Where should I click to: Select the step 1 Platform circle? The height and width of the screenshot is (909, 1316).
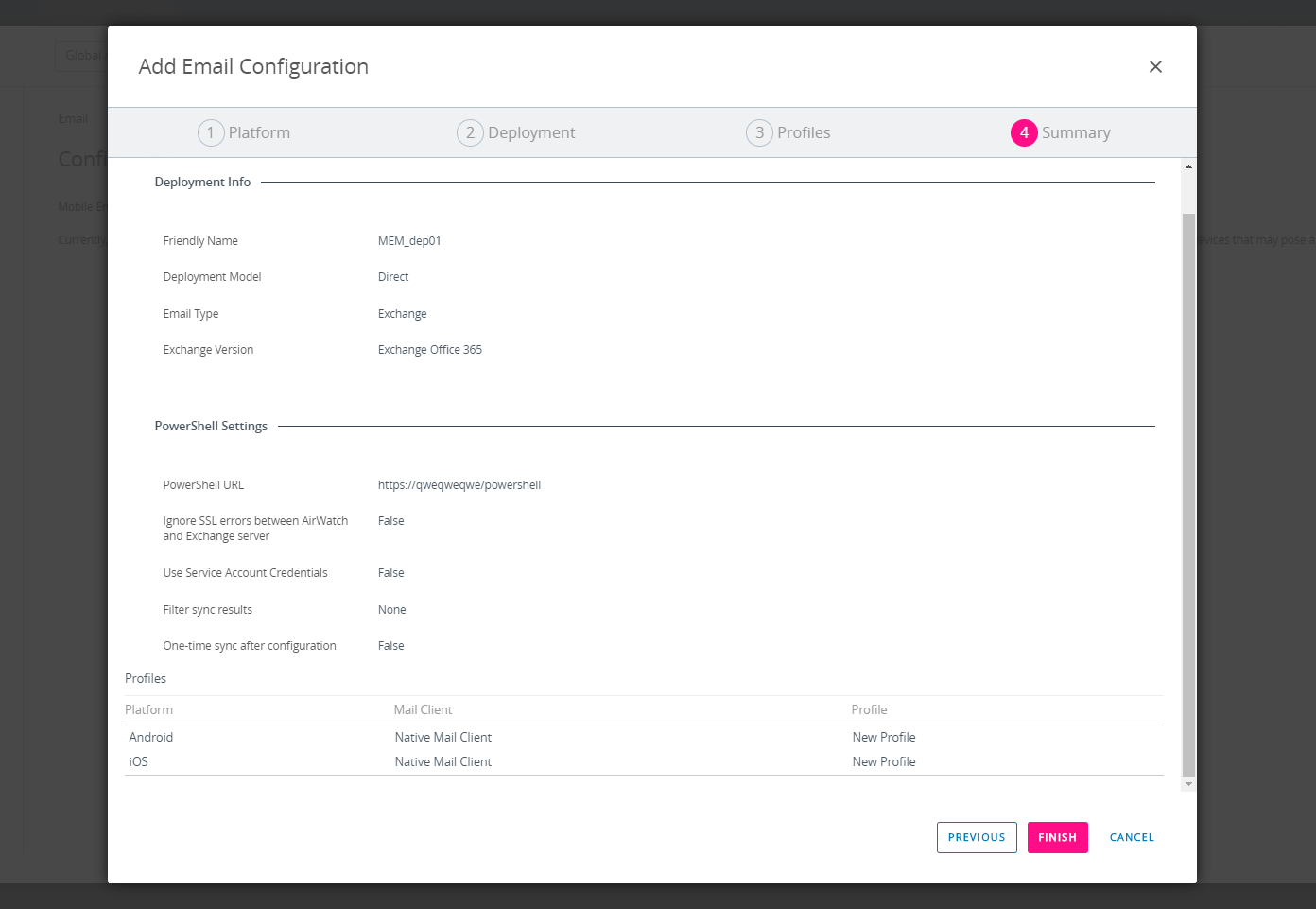(212, 132)
